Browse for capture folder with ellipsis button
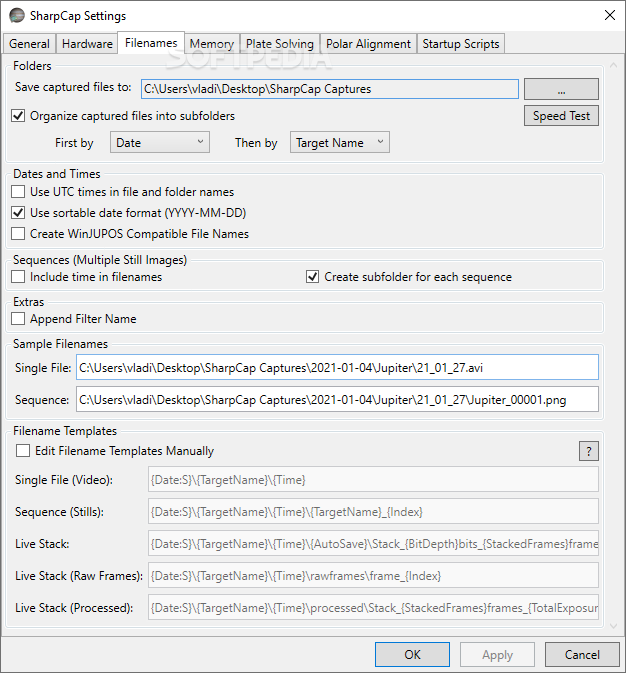Image resolution: width=626 pixels, height=673 pixels. (561, 89)
